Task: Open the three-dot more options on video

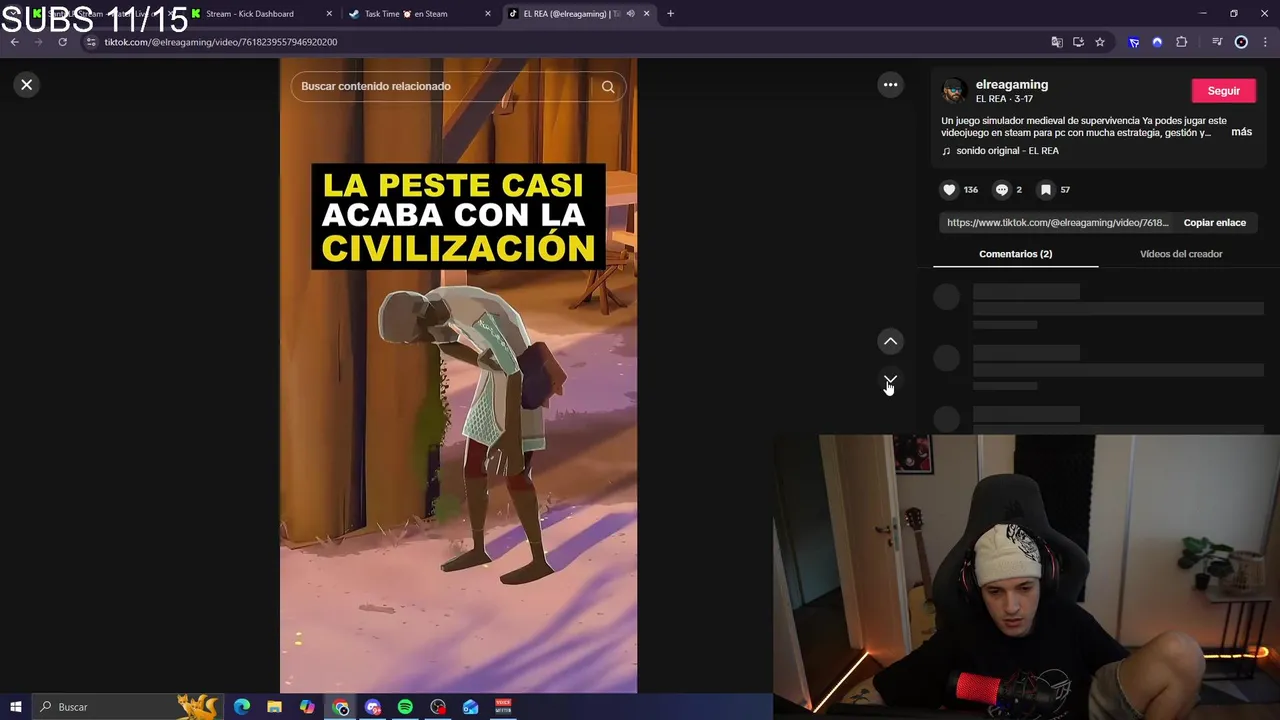Action: coord(890,85)
